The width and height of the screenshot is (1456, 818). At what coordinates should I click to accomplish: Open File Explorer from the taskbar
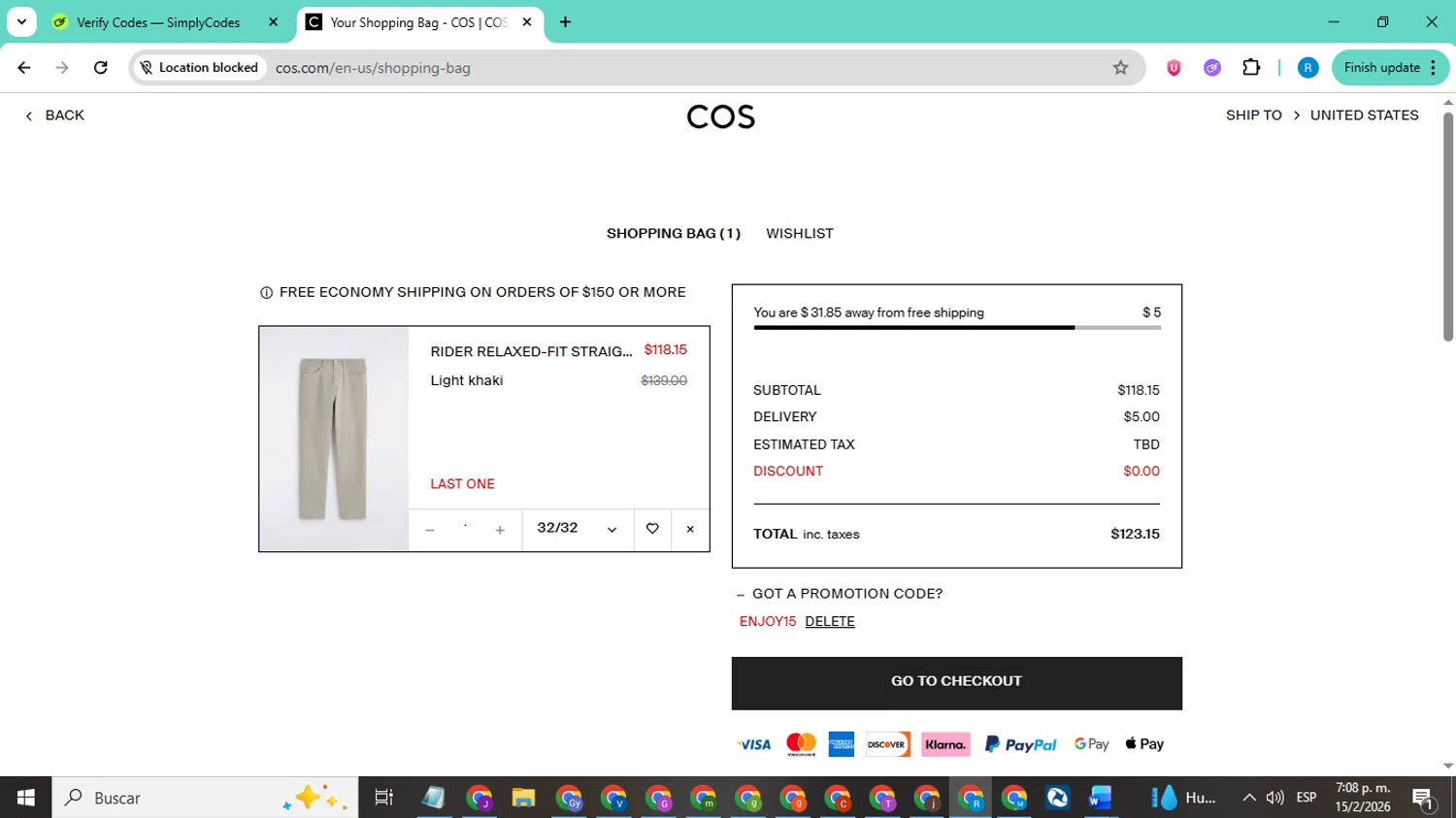523,798
